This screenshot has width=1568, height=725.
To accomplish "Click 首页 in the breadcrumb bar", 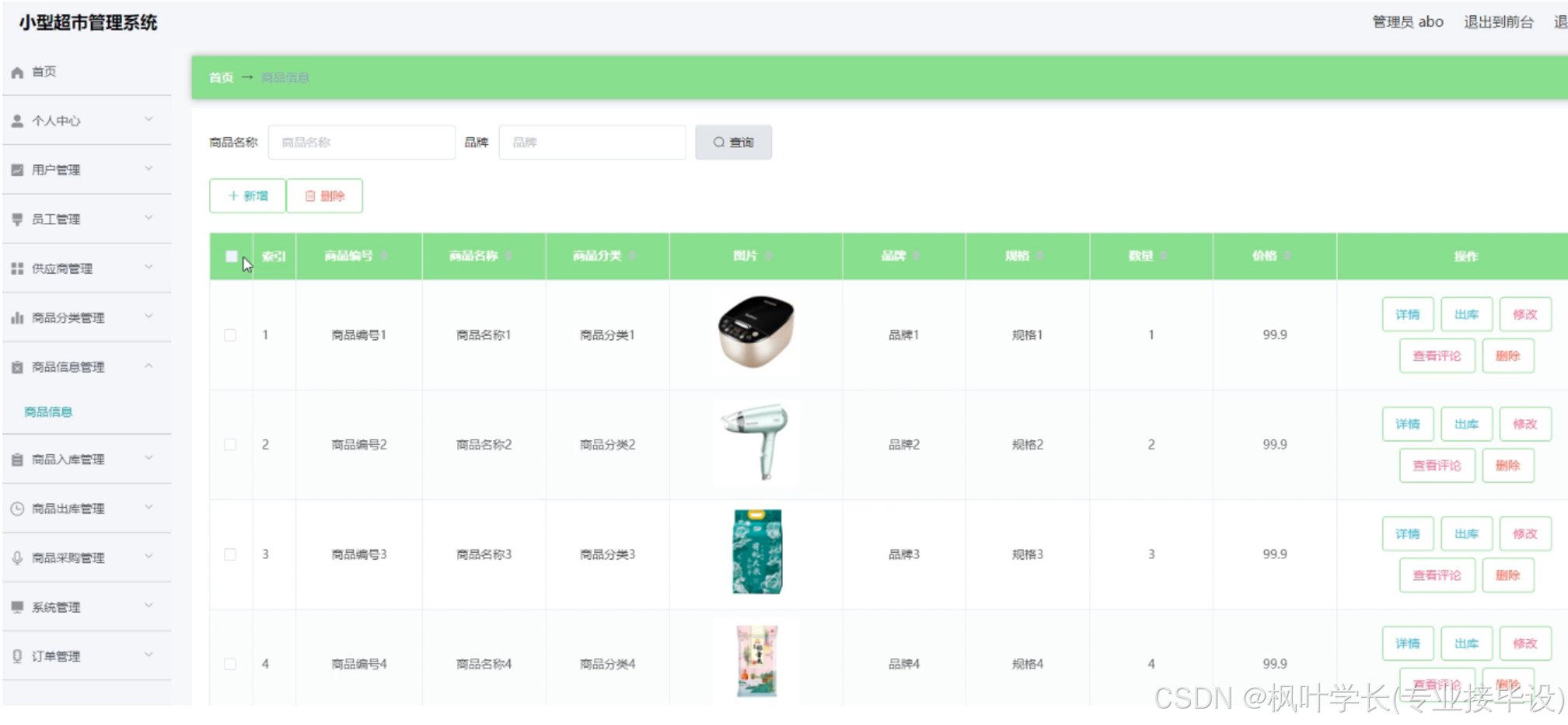I will coord(221,78).
